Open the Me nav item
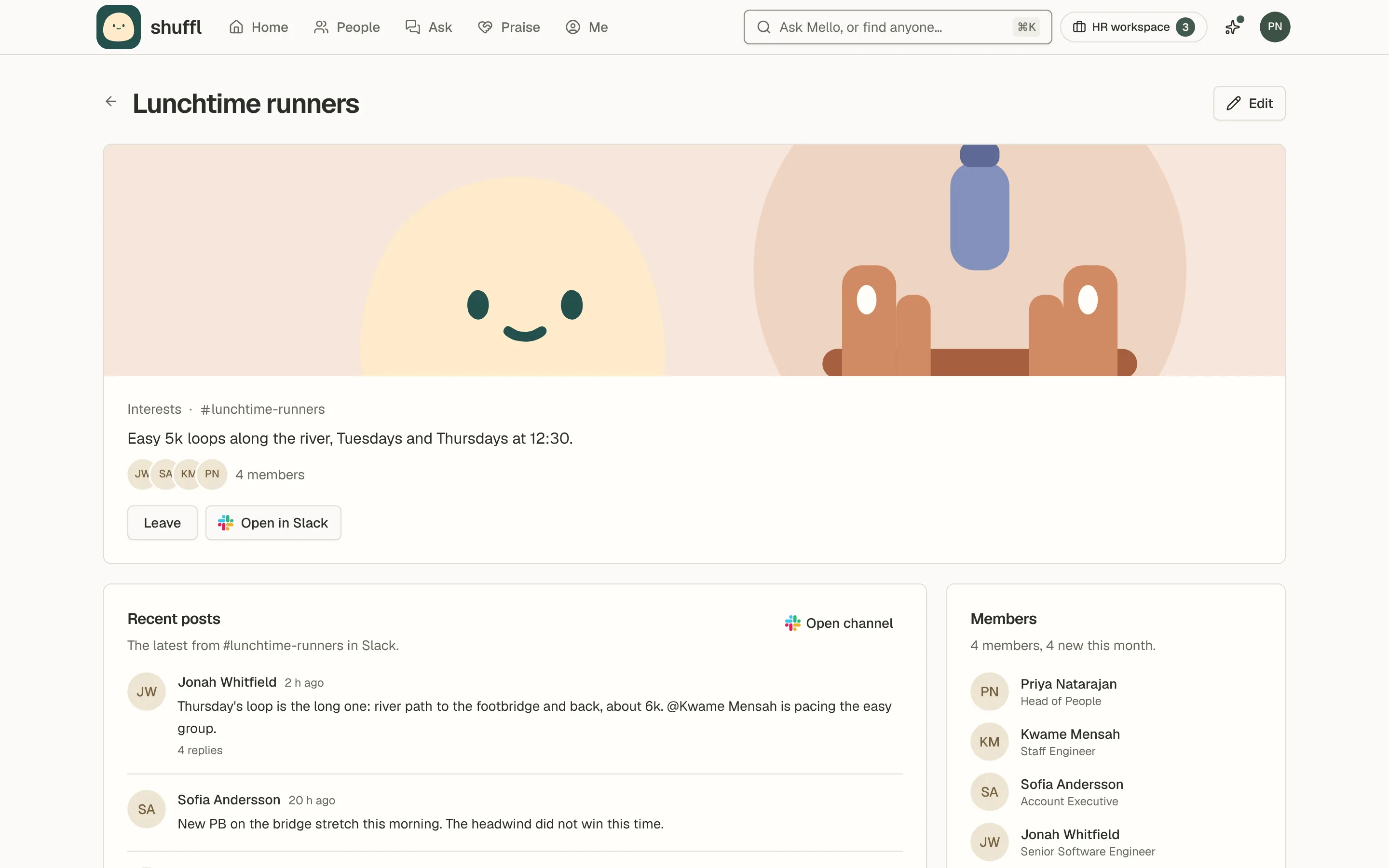The width and height of the screenshot is (1389, 868). click(x=586, y=27)
